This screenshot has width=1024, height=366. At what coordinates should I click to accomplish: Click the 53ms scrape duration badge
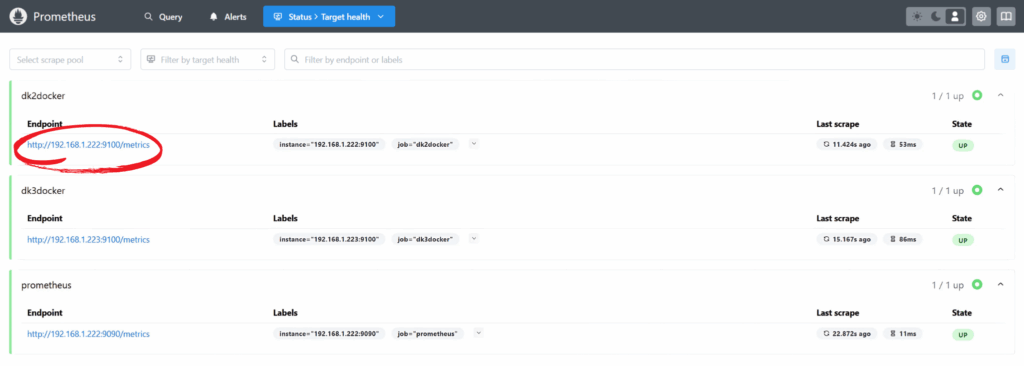[903, 144]
